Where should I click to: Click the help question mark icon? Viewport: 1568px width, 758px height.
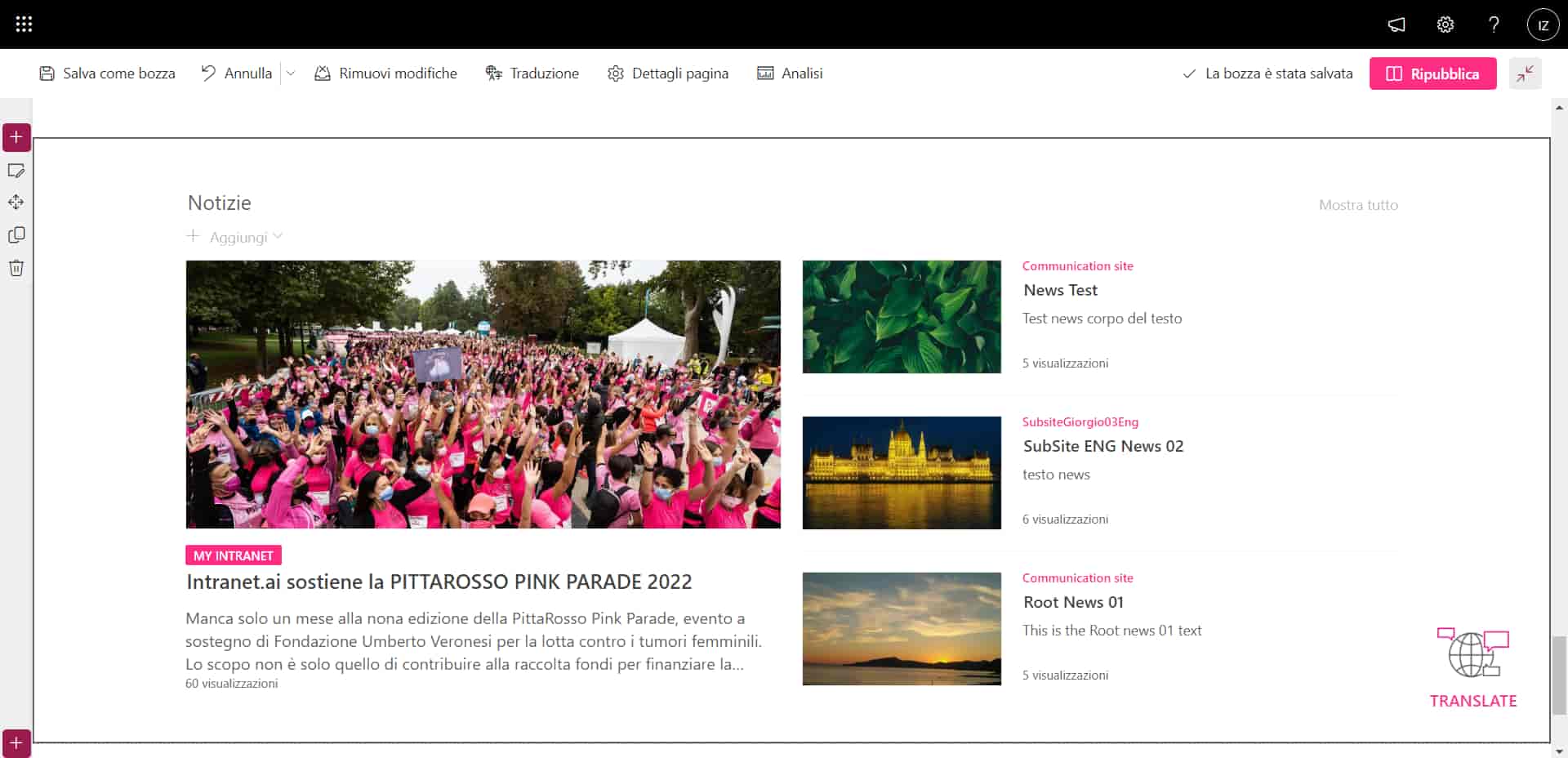tap(1494, 25)
